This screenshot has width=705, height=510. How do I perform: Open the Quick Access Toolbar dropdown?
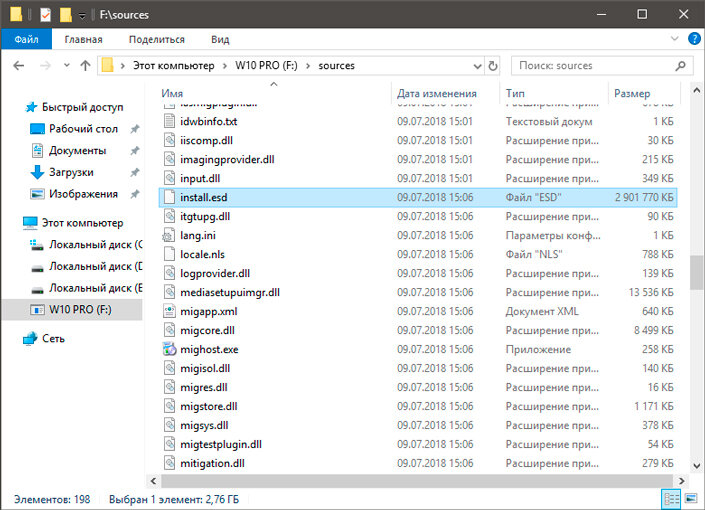[x=82, y=16]
